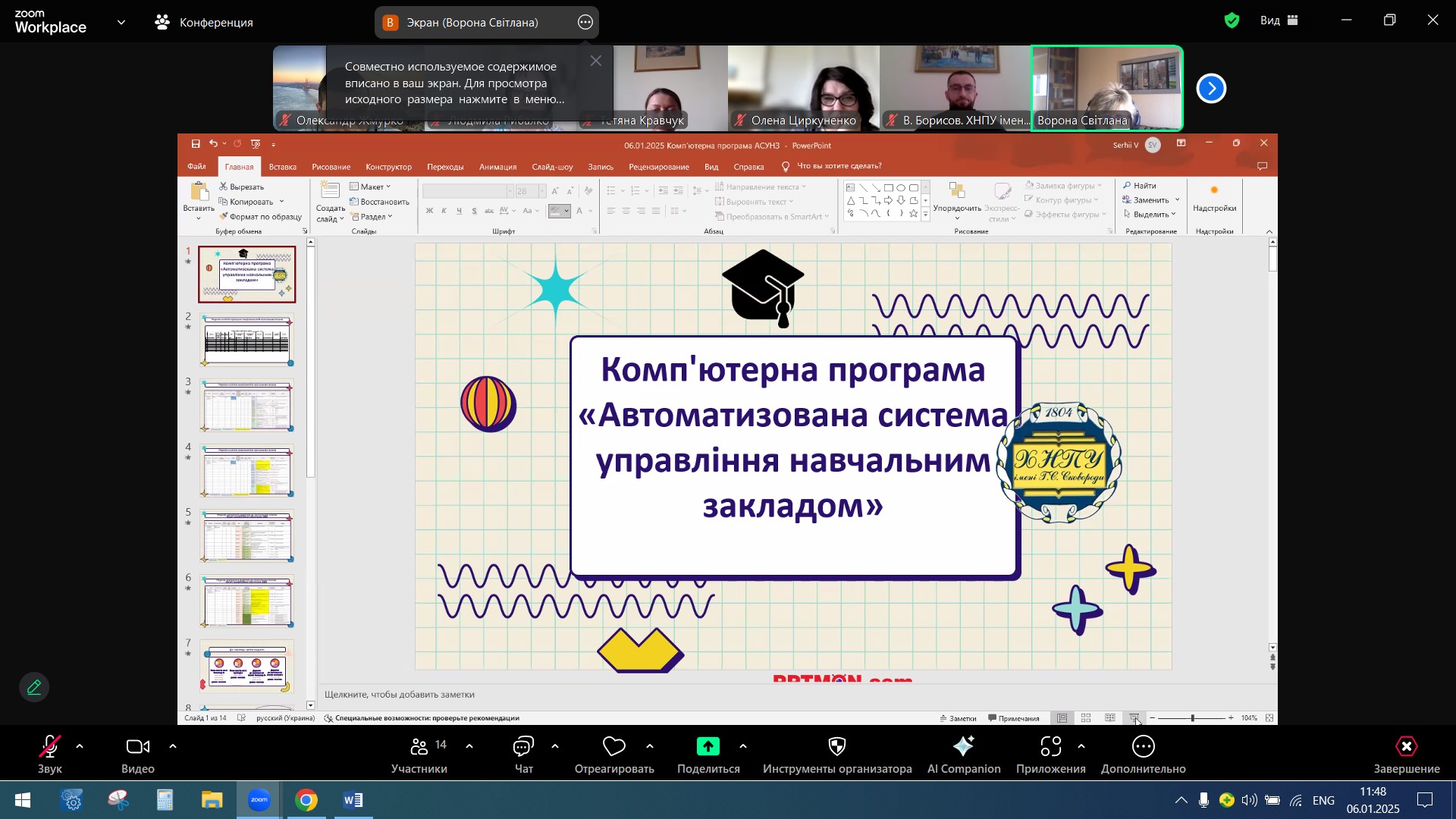Expand the arrow next to Чат
1456x819 pixels.
[x=555, y=747]
